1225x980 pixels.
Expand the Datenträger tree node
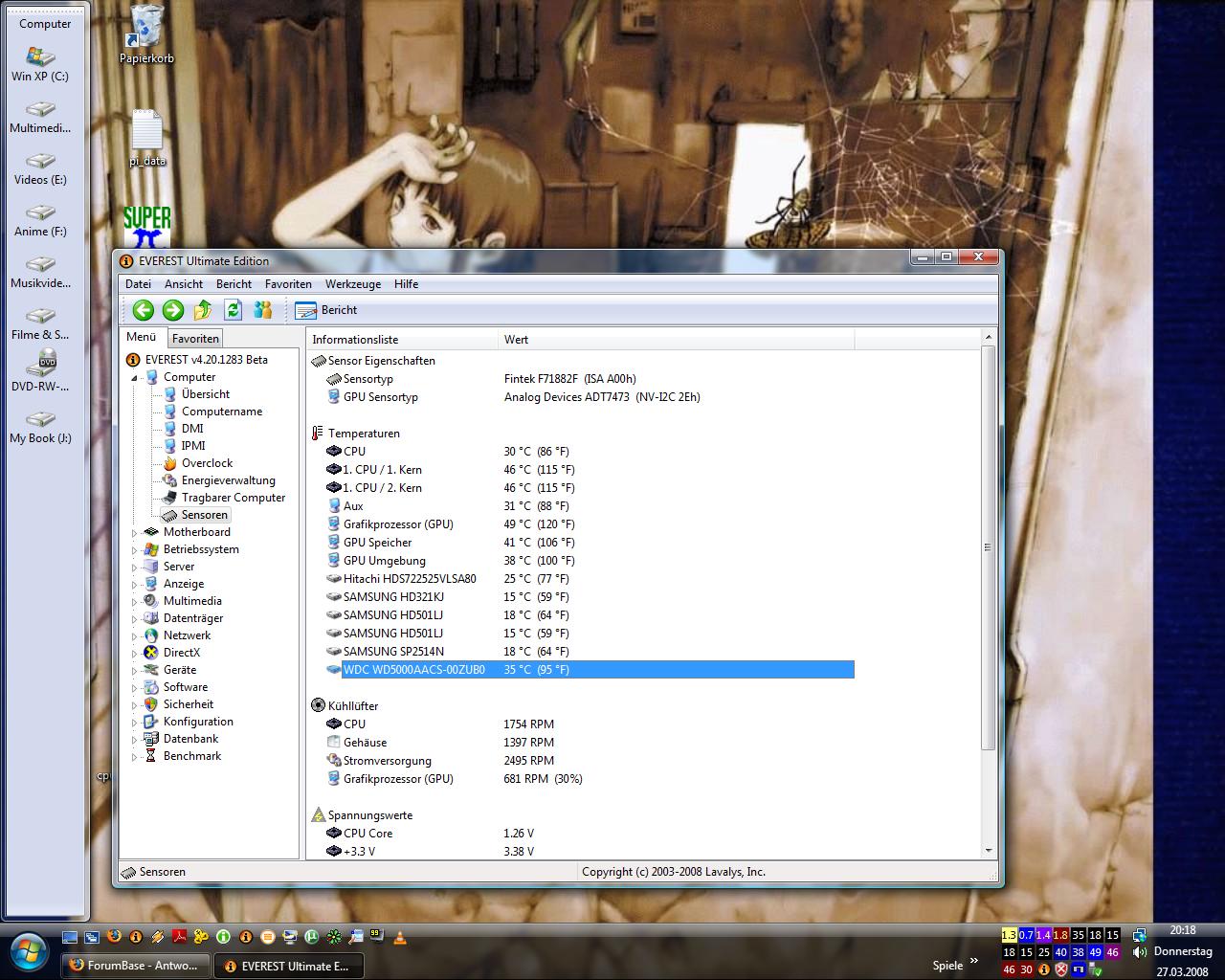click(x=135, y=619)
